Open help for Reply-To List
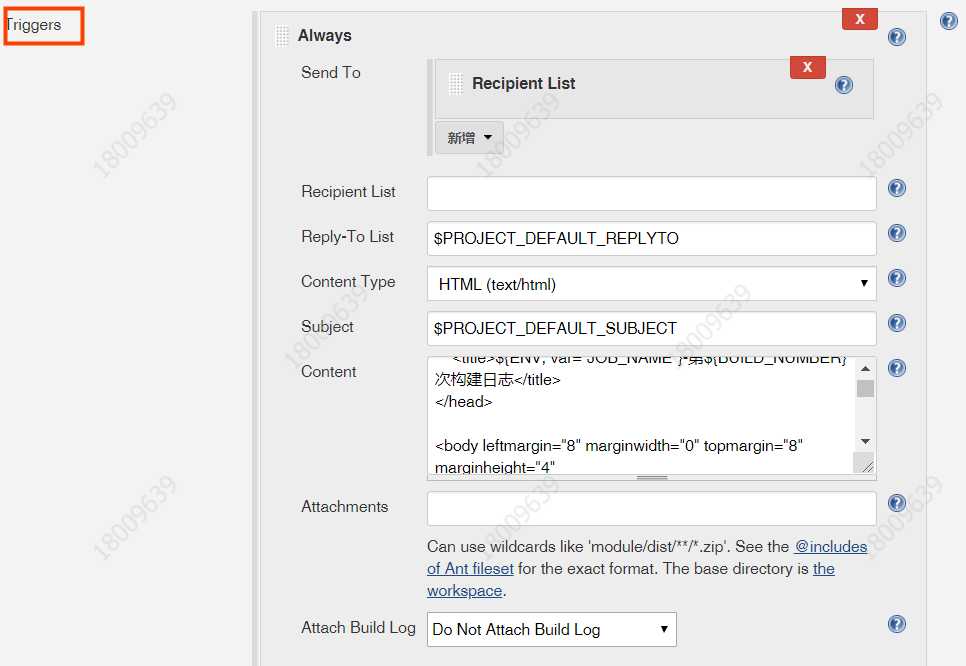This screenshot has width=966, height=666. (896, 233)
